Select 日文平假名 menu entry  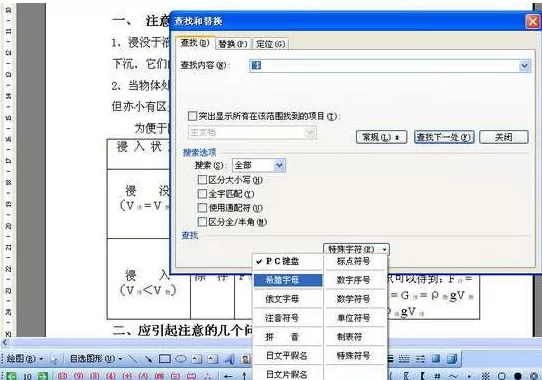(288, 356)
